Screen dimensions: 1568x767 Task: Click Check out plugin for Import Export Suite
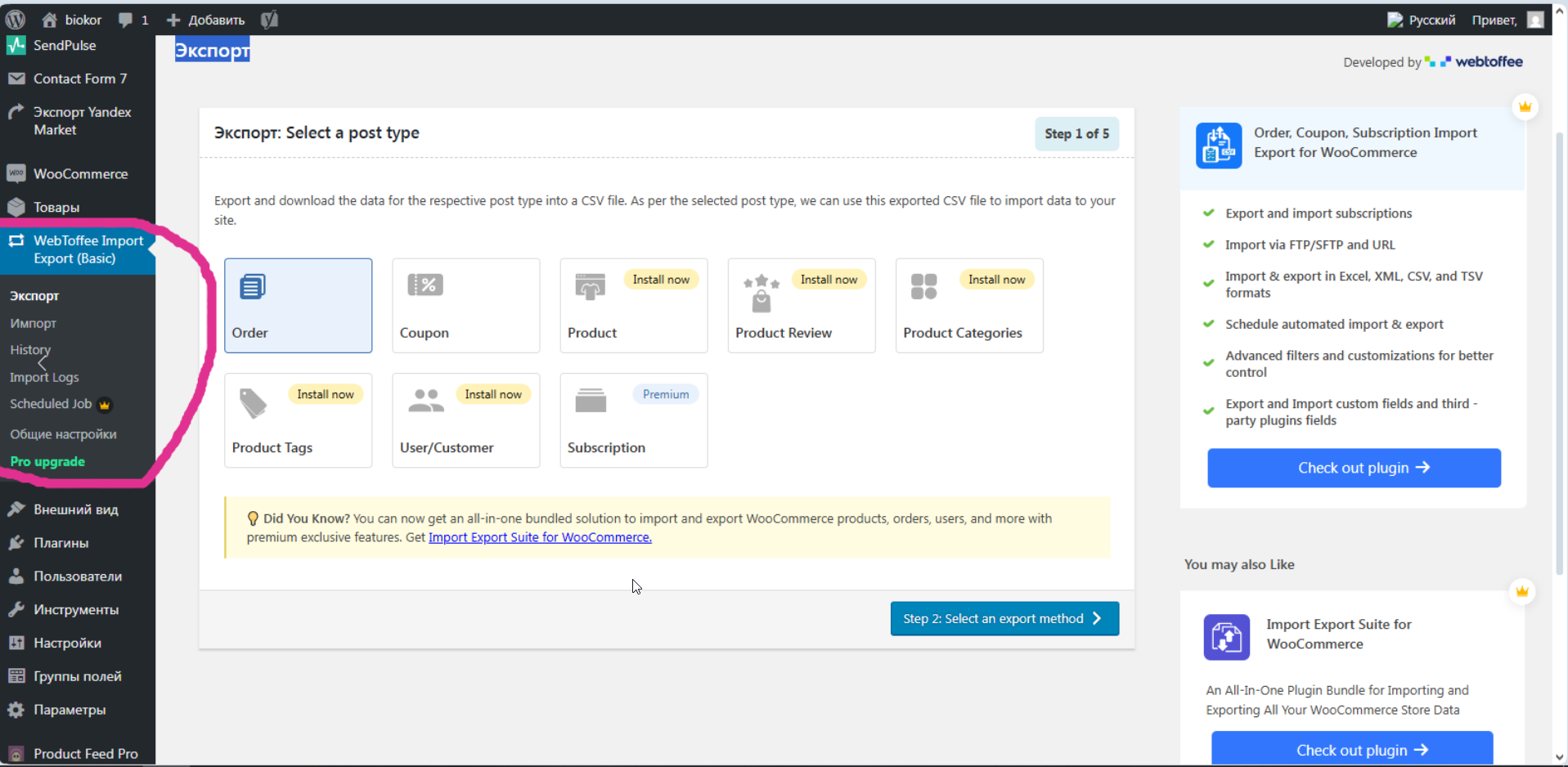tap(1353, 749)
